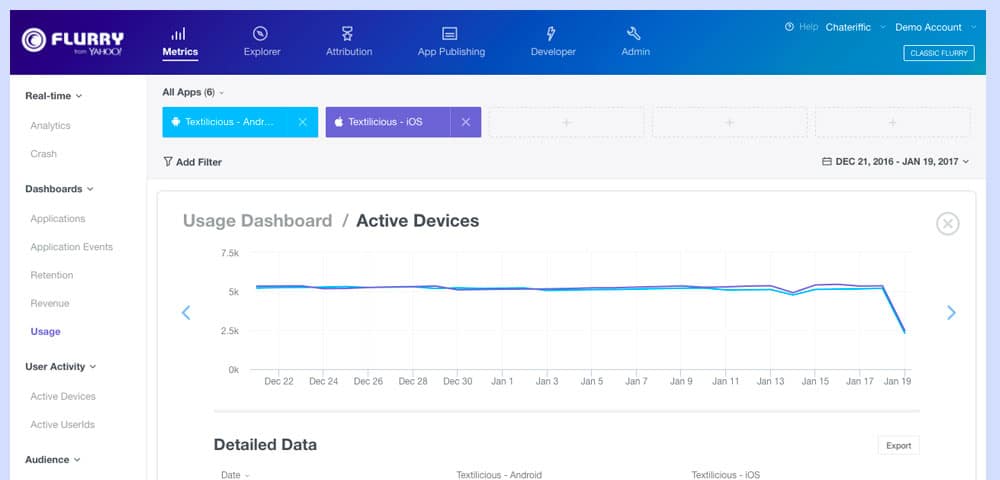Collapse the Real-time sidebar section
Image resolution: width=1000 pixels, height=480 pixels.
(x=54, y=96)
